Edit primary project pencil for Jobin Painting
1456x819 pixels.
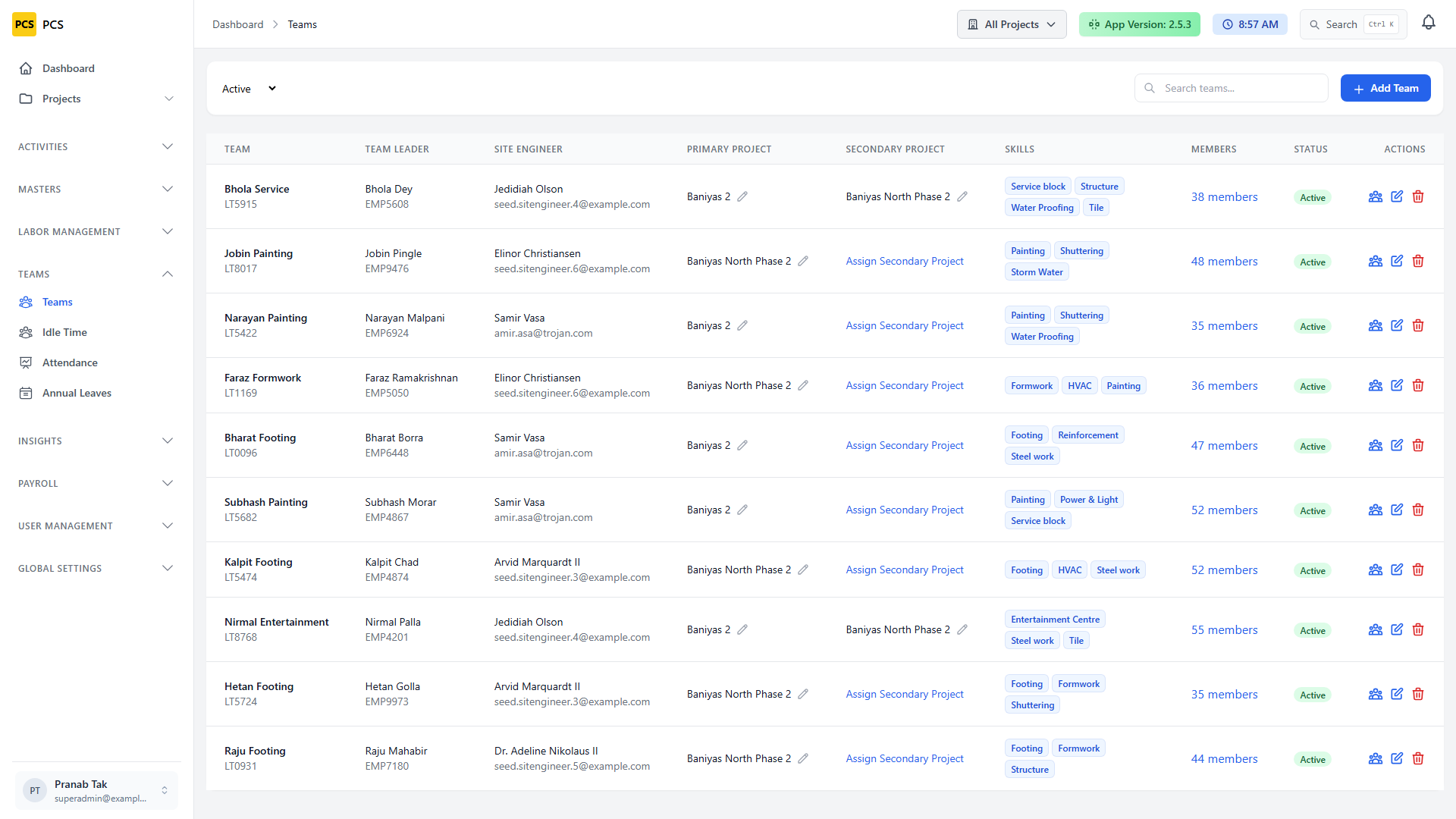[x=803, y=261]
